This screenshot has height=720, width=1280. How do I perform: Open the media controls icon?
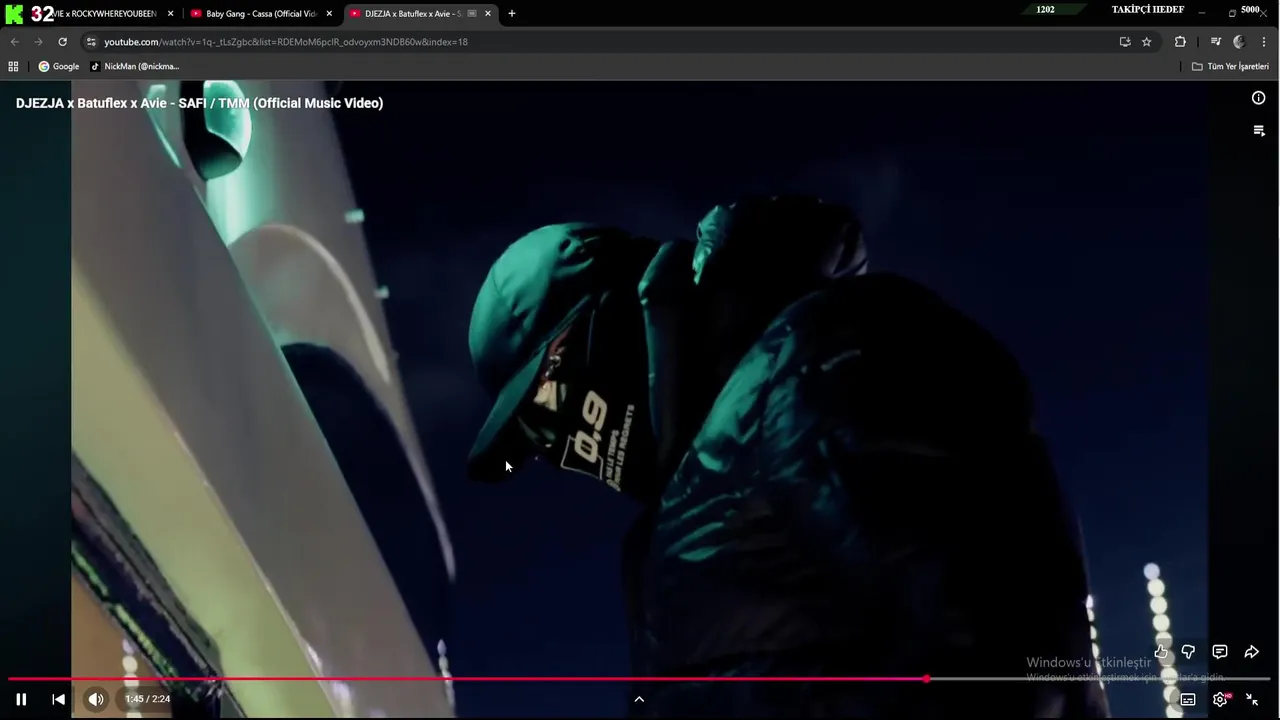tap(1215, 42)
